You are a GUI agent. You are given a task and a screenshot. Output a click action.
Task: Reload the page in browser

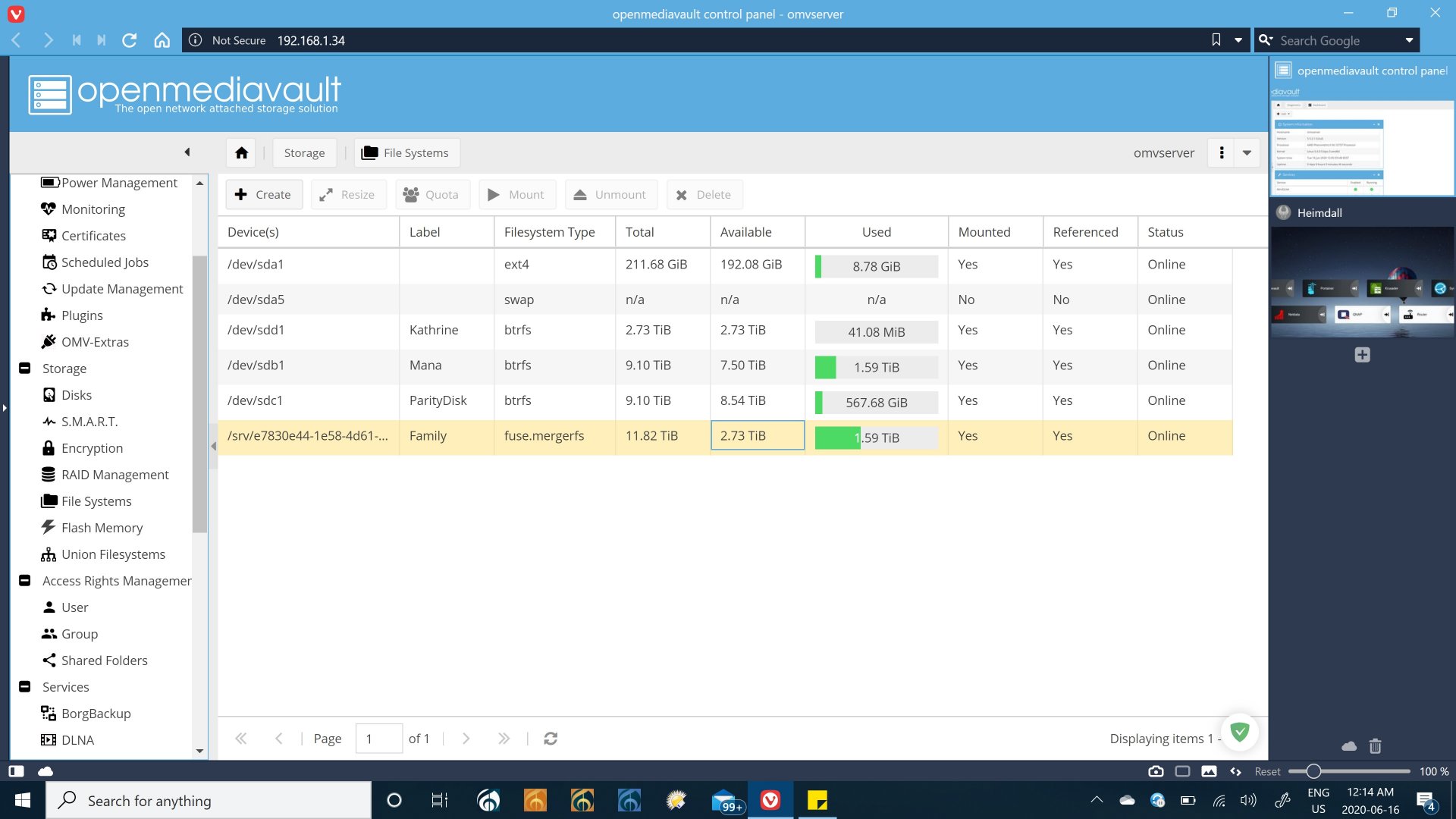coord(130,40)
